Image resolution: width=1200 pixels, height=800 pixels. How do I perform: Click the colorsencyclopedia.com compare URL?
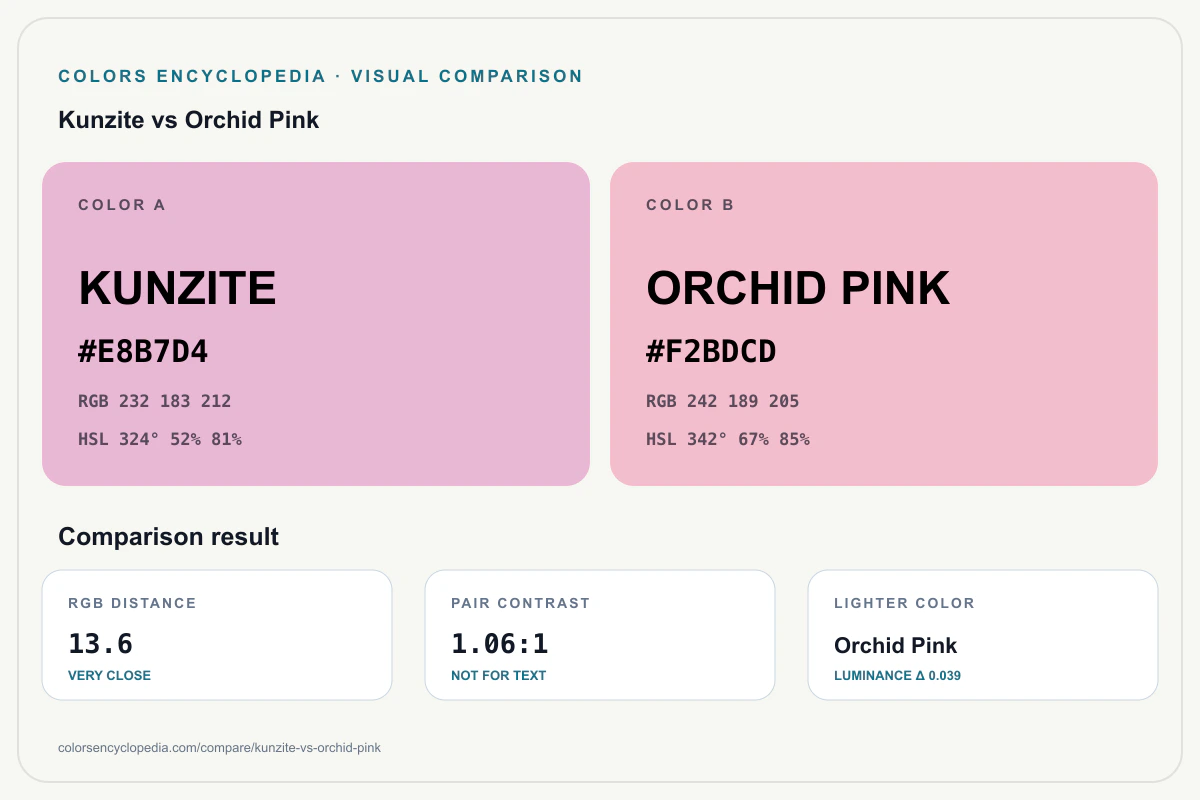click(x=220, y=747)
